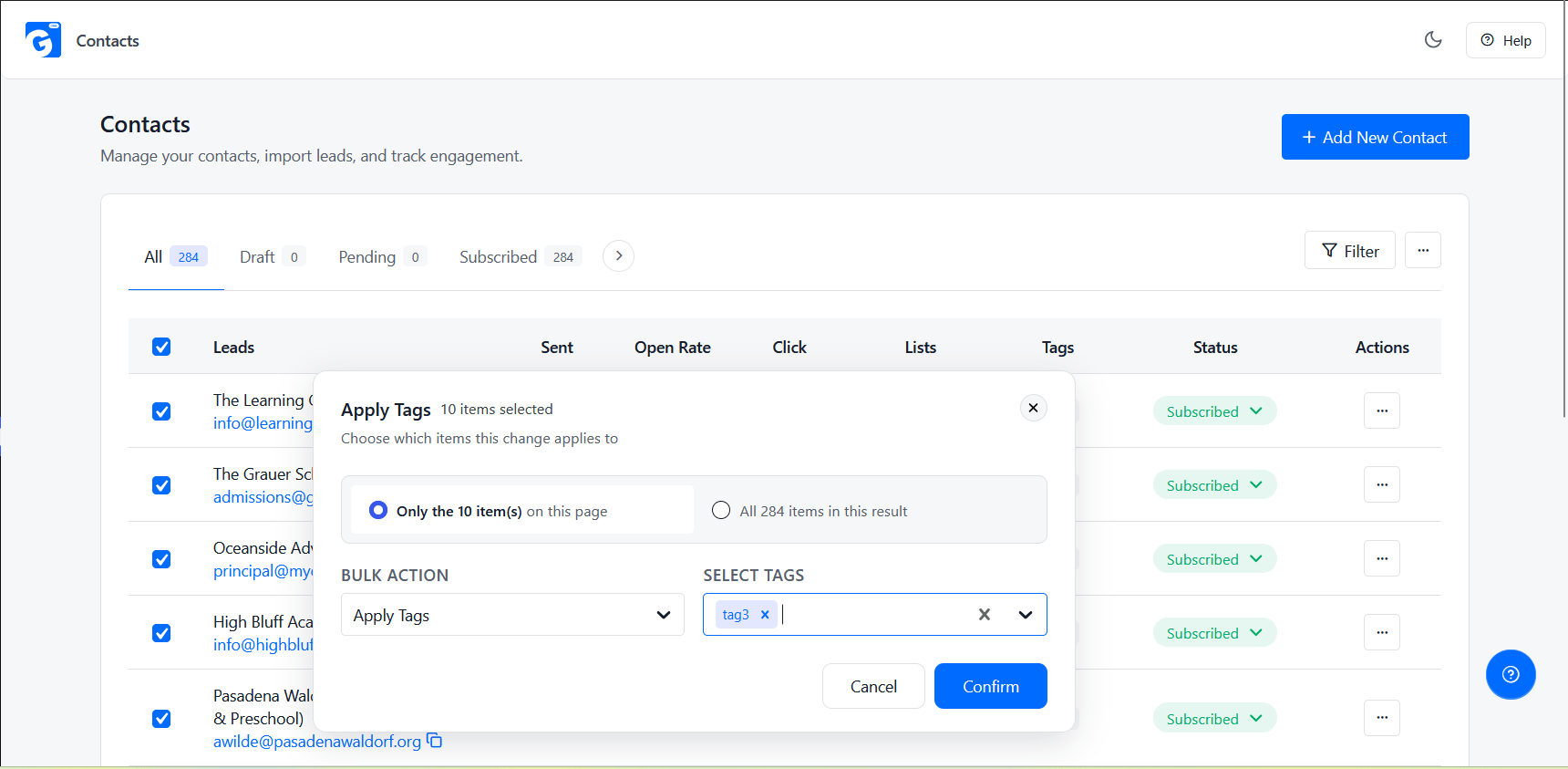Image resolution: width=1568 pixels, height=769 pixels.
Task: Open the Help button
Action: [x=1505, y=40]
